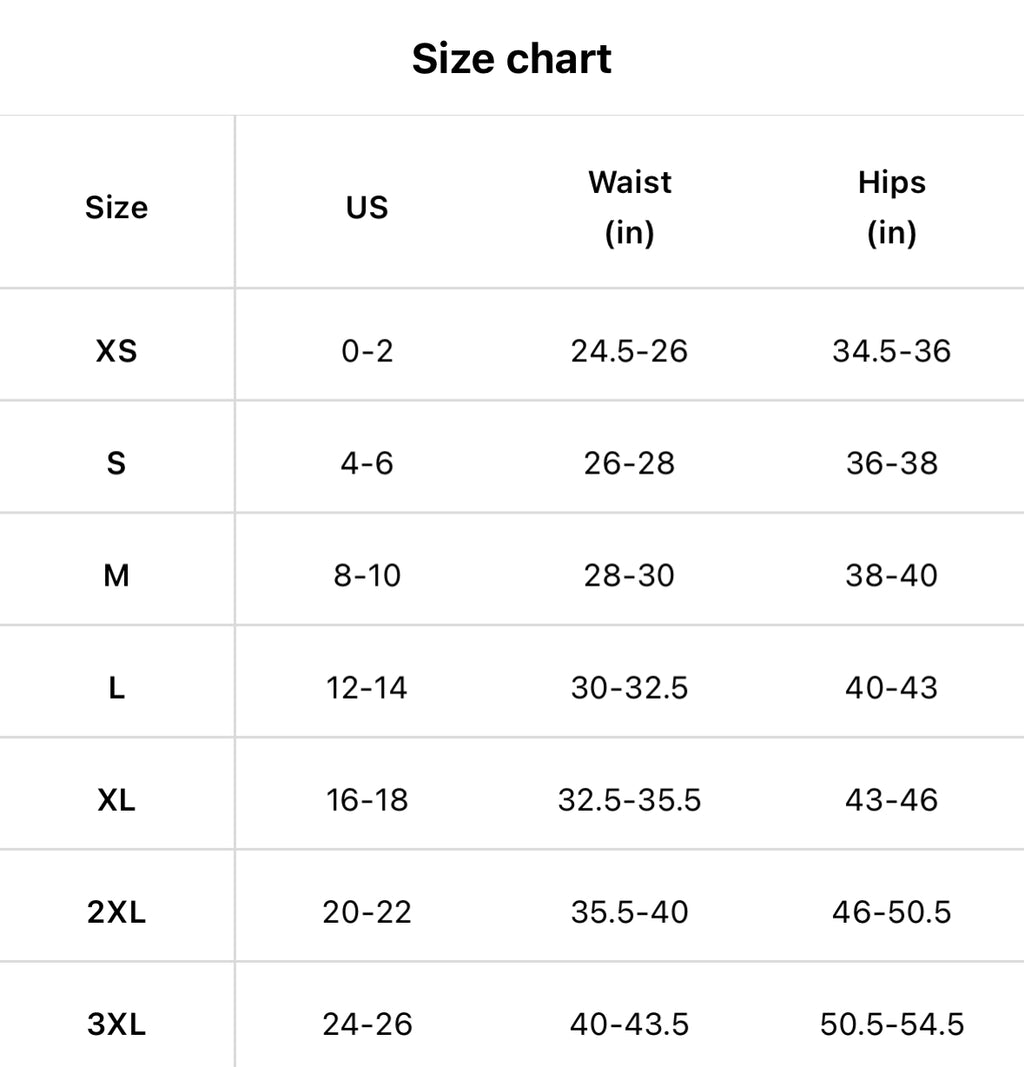Click the US 8-10 cell
The image size is (1024, 1067).
point(367,575)
